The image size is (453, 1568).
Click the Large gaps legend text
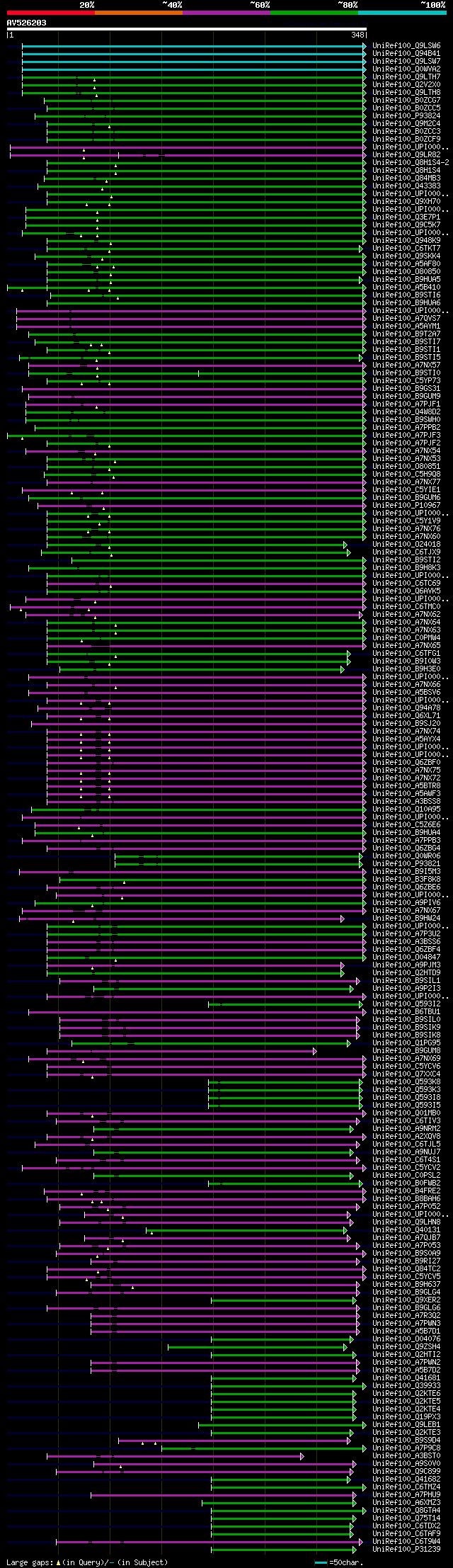87,1562
